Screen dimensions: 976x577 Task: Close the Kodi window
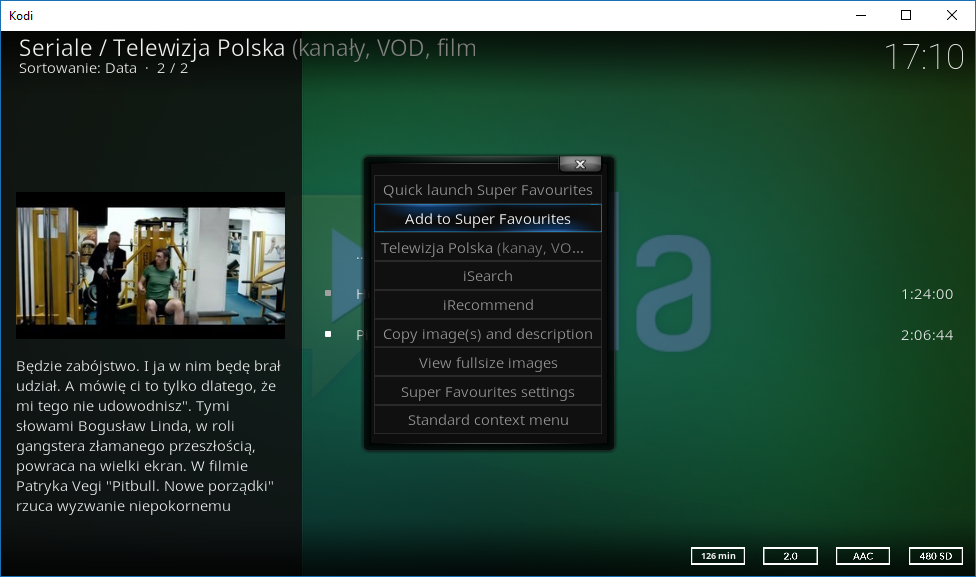tap(952, 16)
